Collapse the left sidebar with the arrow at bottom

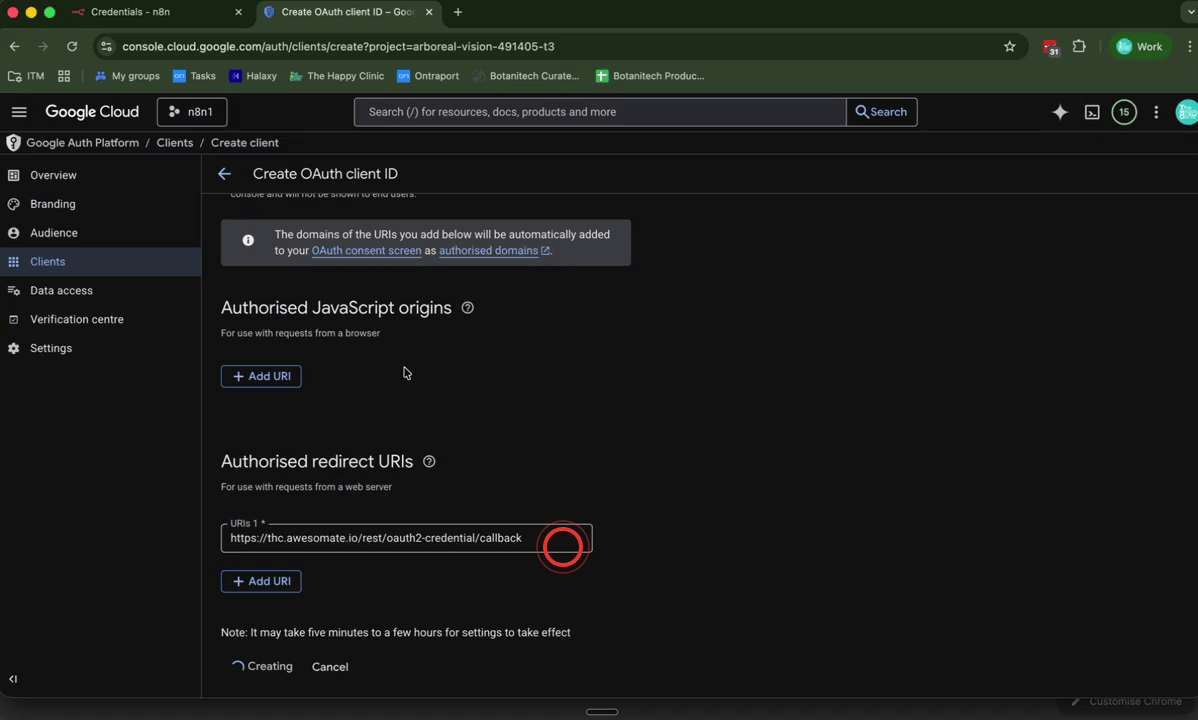(11, 679)
